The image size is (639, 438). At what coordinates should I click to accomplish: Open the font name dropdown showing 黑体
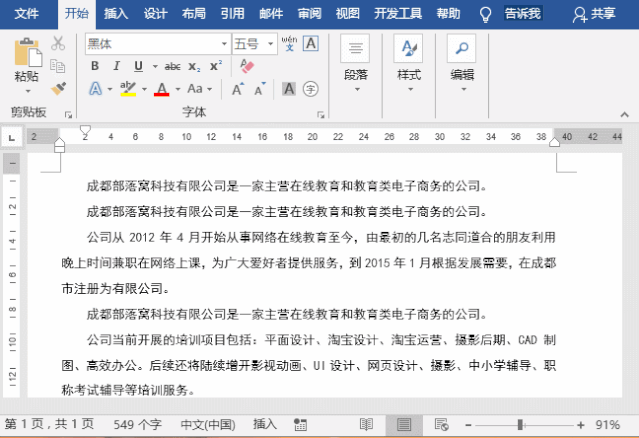coord(222,44)
